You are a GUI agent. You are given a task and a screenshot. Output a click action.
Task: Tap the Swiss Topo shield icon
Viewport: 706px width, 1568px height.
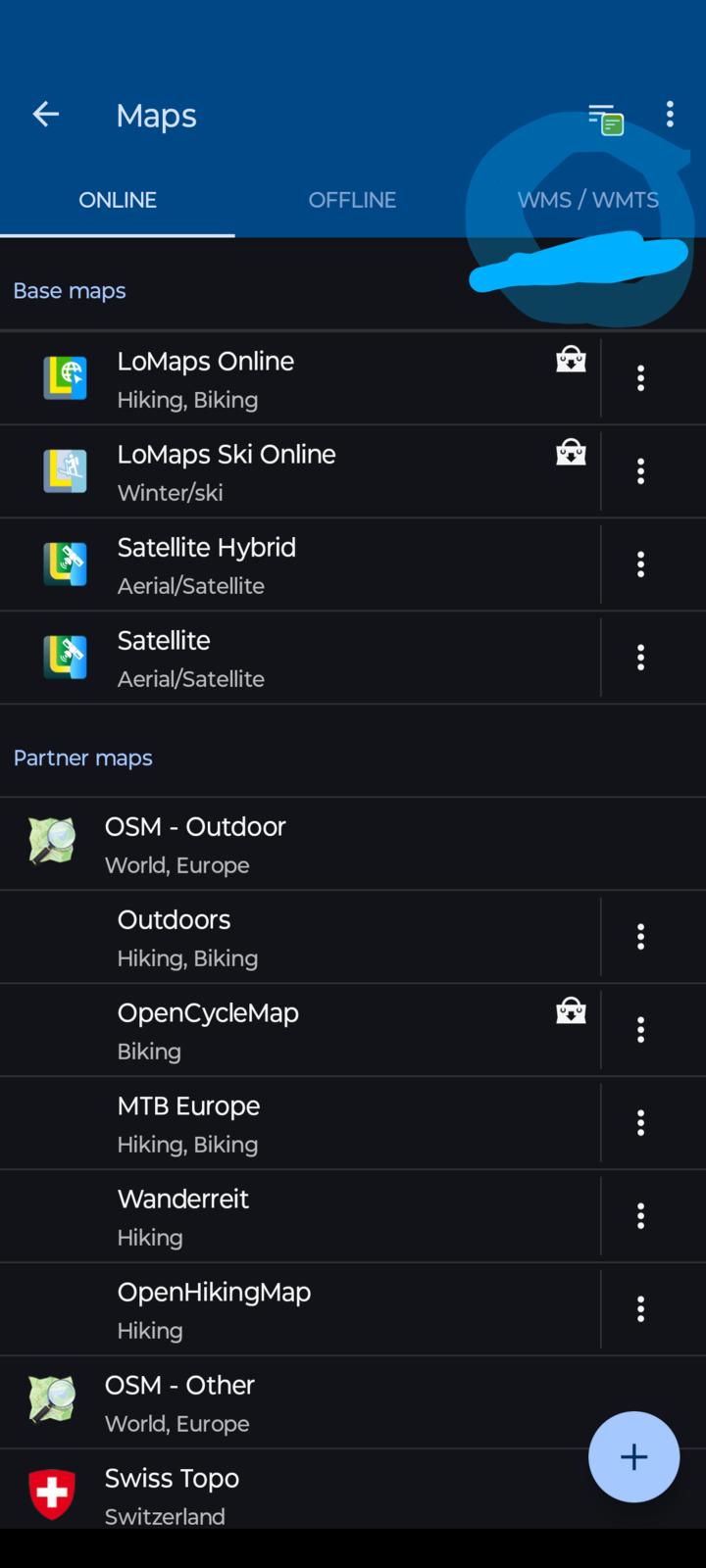pos(52,1493)
